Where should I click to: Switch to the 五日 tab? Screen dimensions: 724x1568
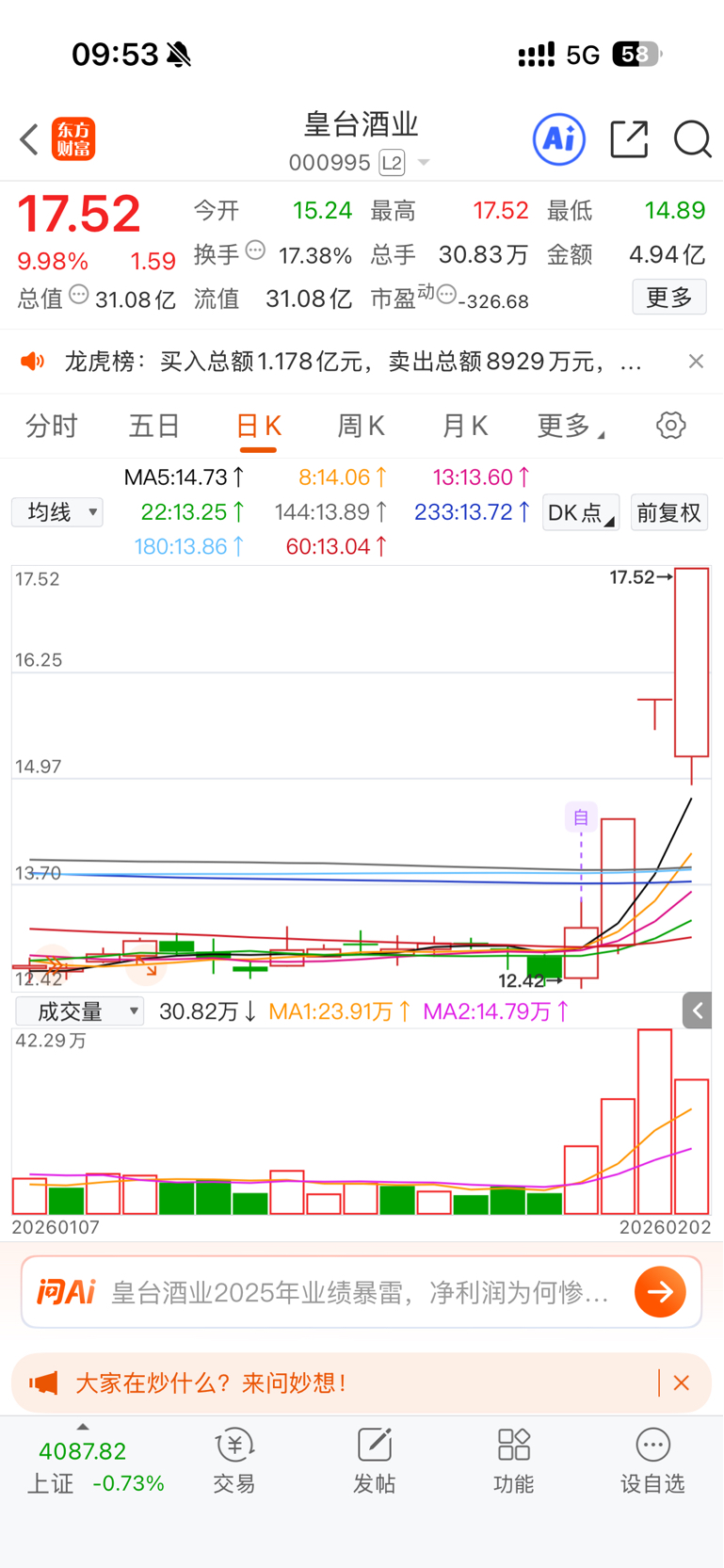[x=154, y=427]
